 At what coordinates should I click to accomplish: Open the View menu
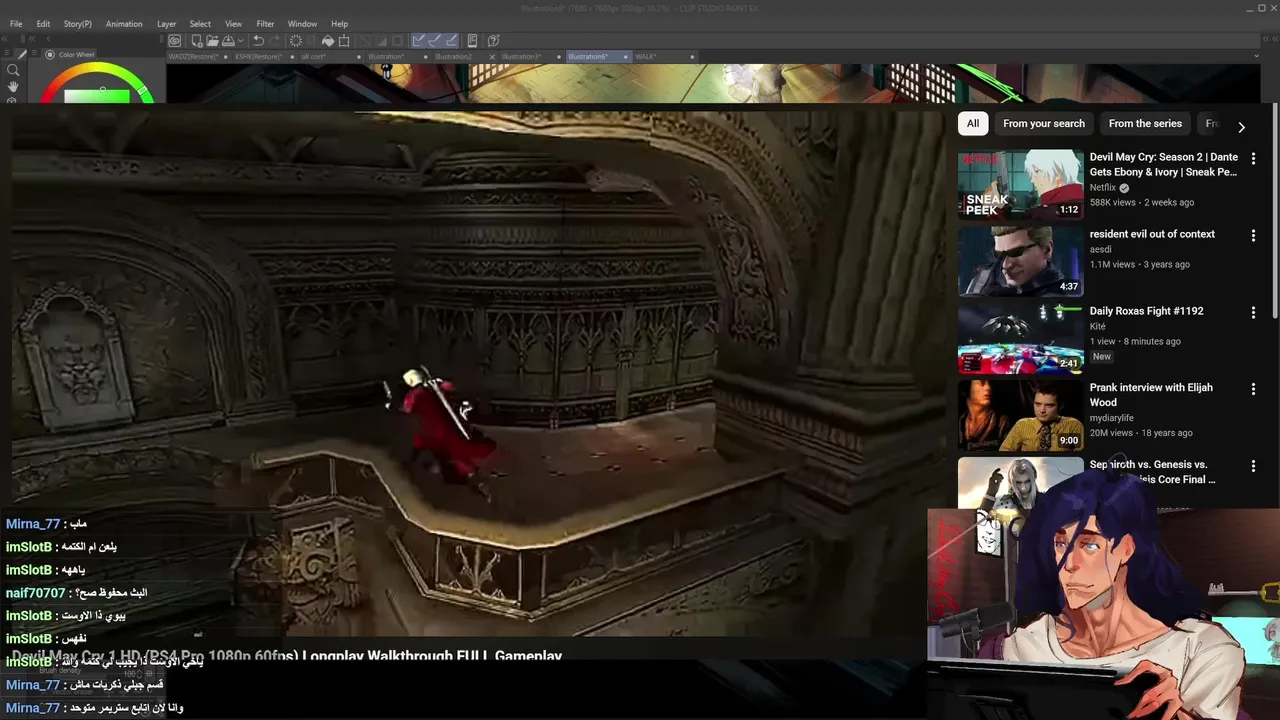point(233,24)
